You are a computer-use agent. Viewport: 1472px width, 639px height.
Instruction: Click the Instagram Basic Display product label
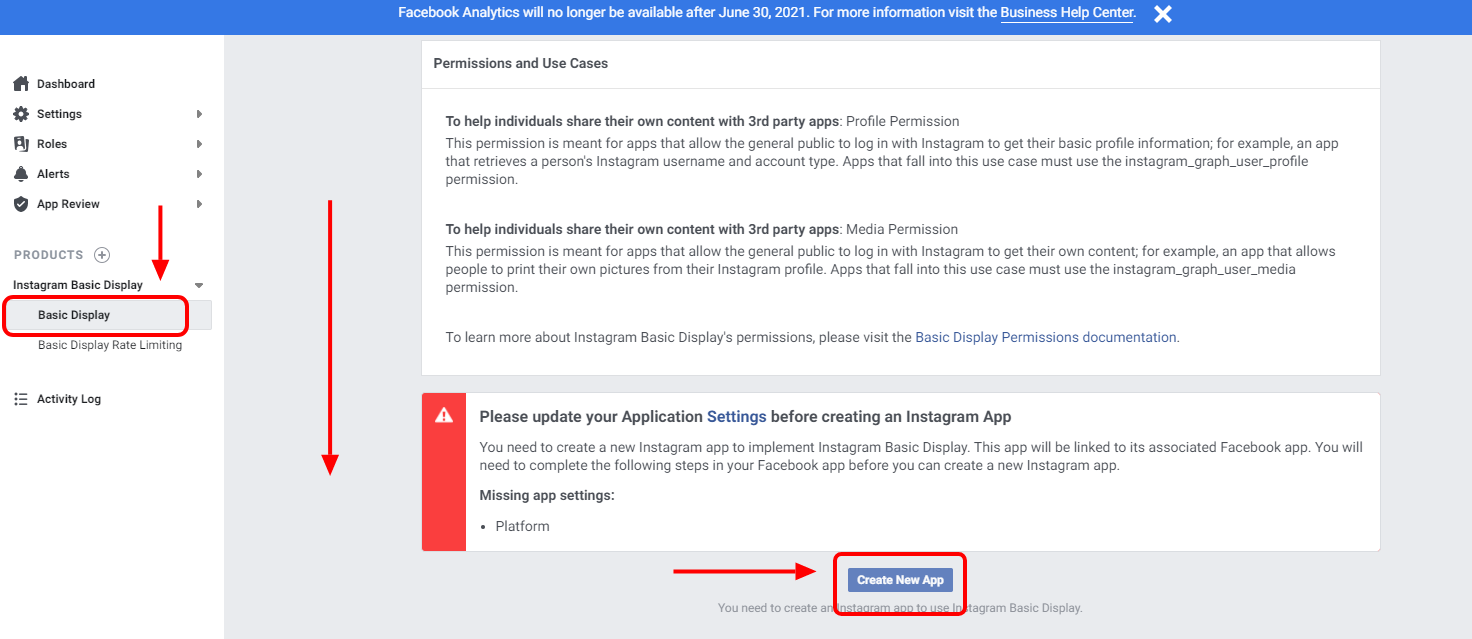point(78,285)
